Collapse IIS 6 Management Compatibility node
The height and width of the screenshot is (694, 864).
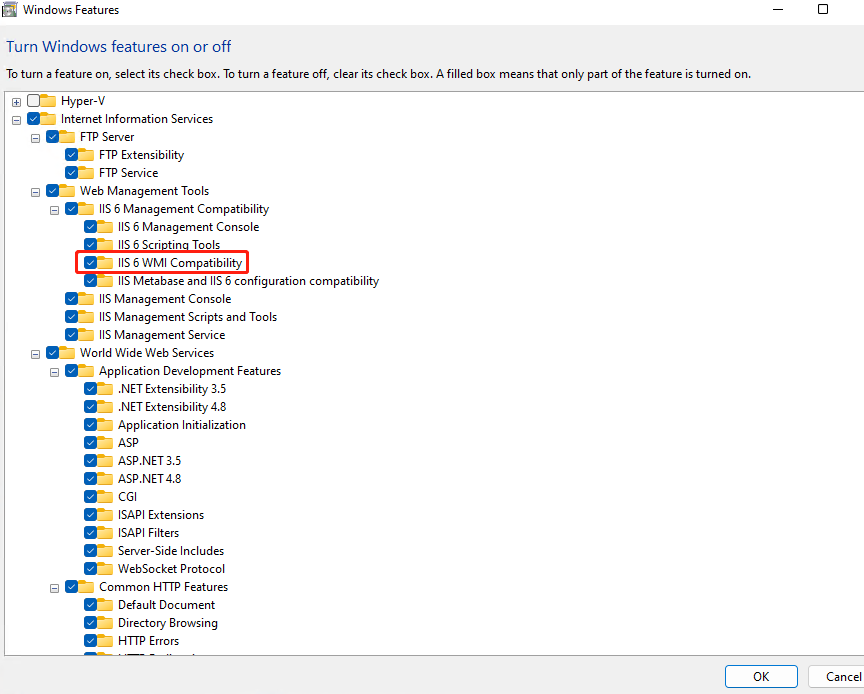[55, 211]
